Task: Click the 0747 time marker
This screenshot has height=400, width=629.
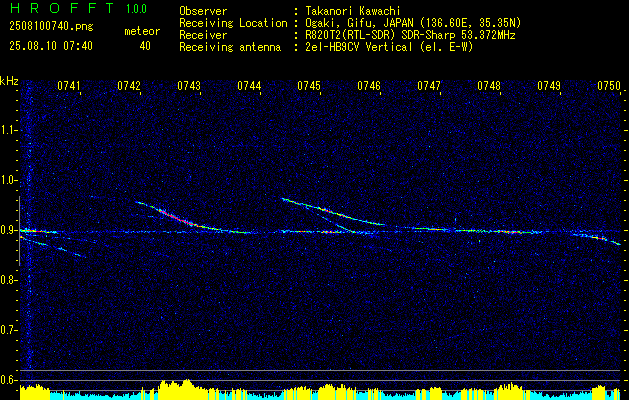Action: [x=429, y=85]
